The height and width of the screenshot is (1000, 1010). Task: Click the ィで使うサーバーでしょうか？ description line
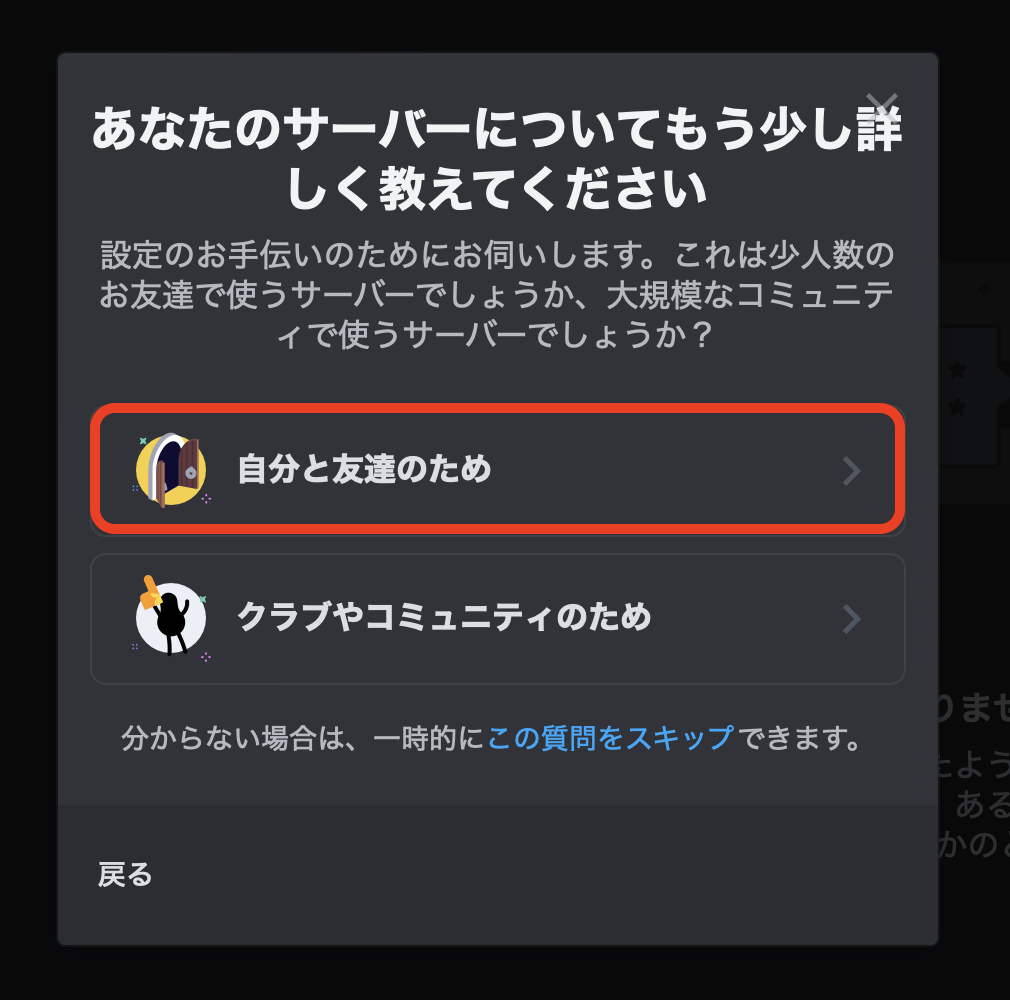point(495,334)
